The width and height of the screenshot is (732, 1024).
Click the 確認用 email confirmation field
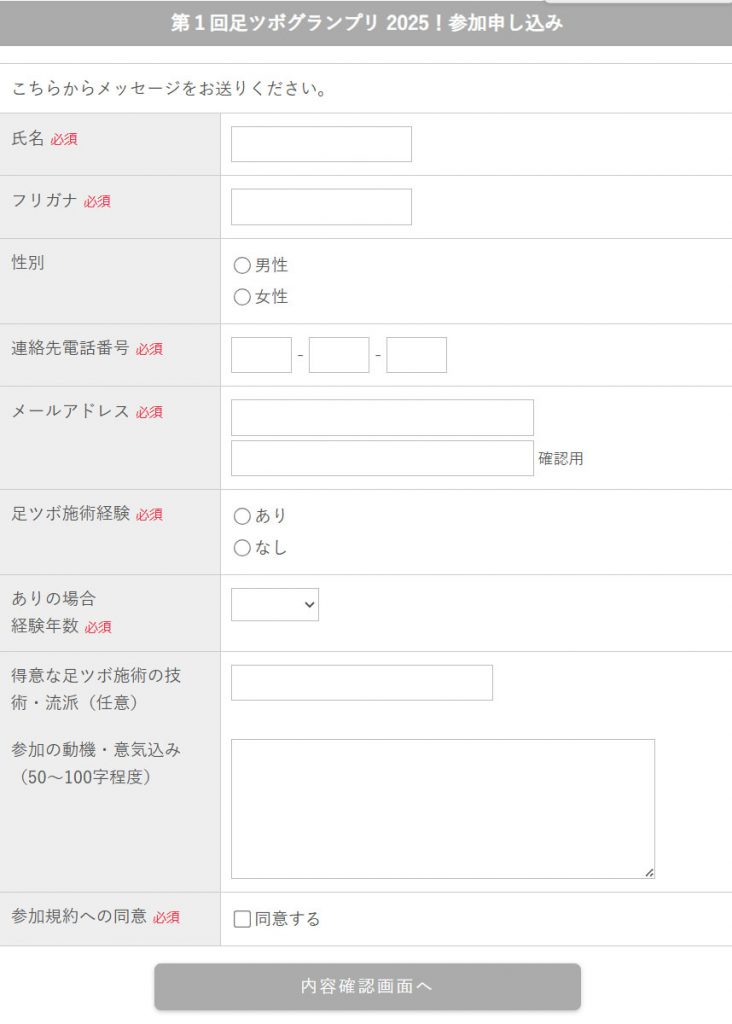381,457
